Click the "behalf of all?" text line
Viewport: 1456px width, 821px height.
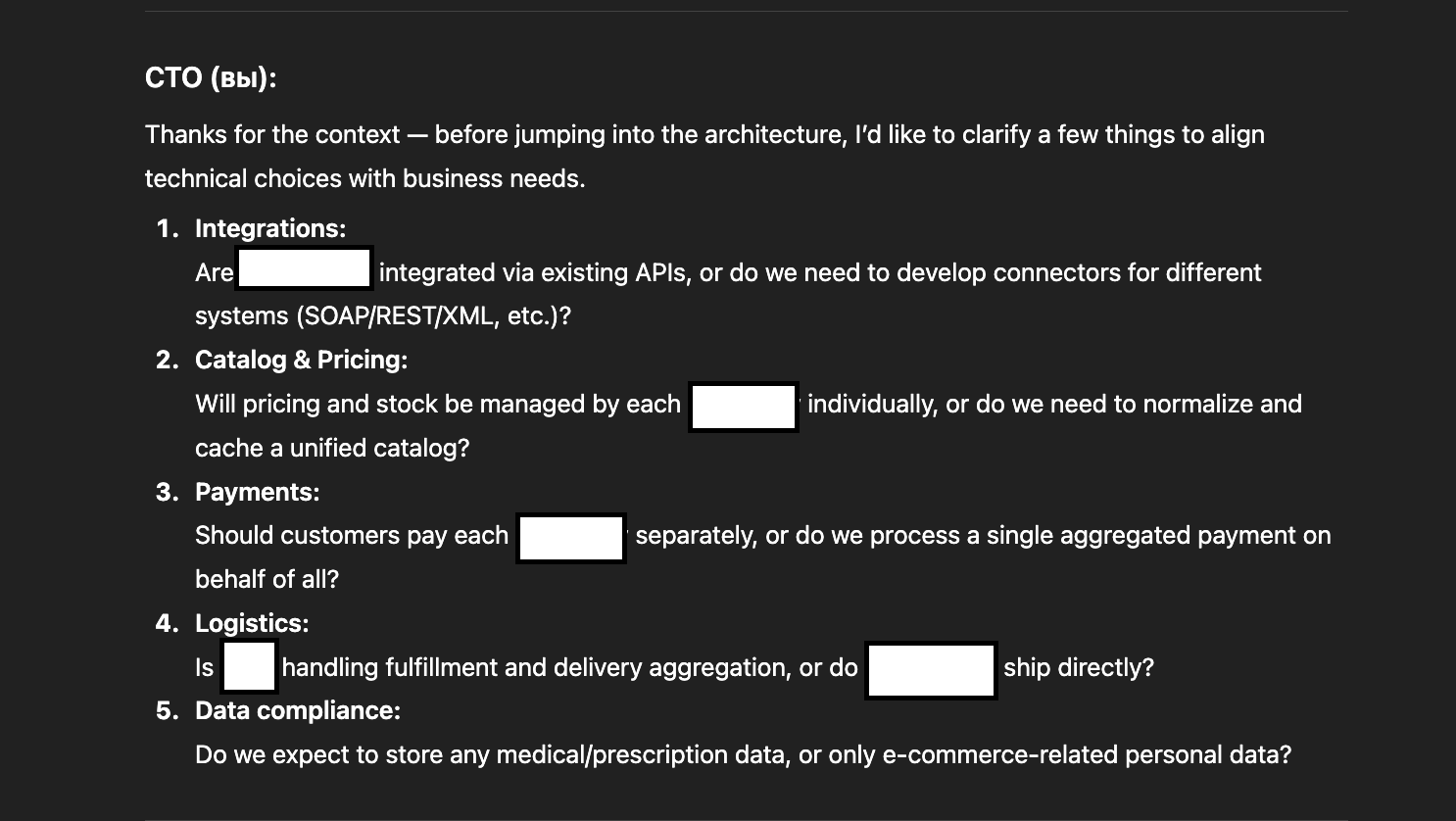(x=267, y=579)
